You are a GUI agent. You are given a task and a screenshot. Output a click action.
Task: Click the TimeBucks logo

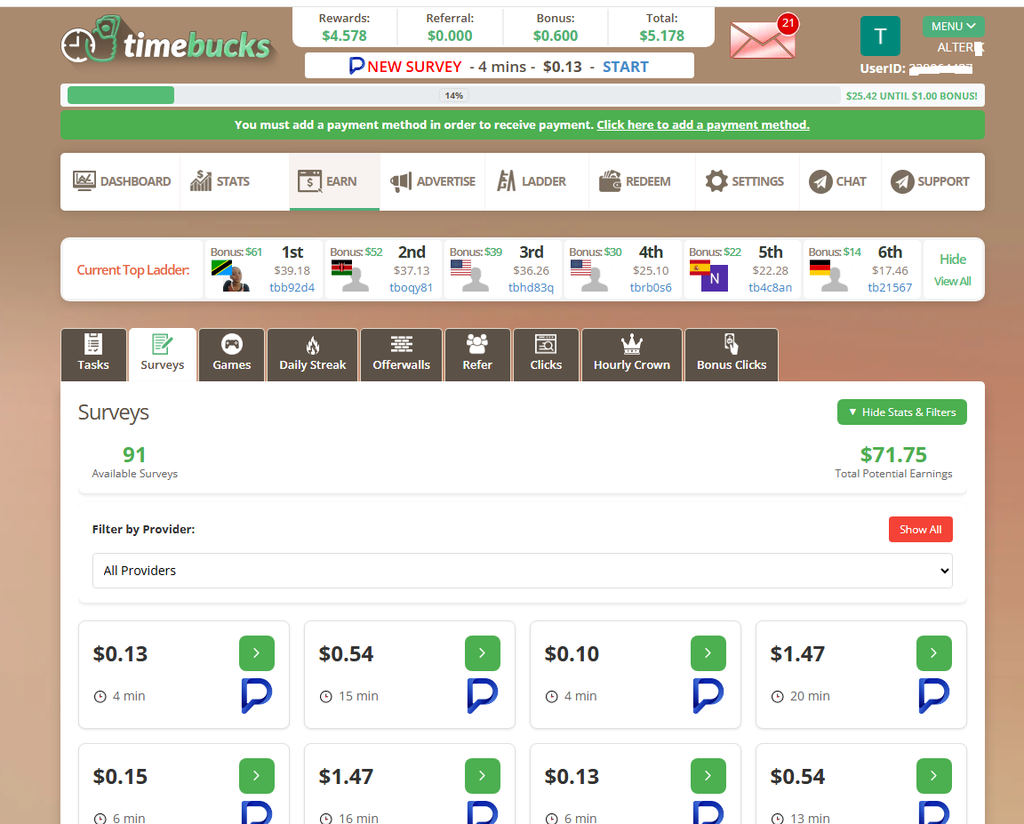[167, 40]
